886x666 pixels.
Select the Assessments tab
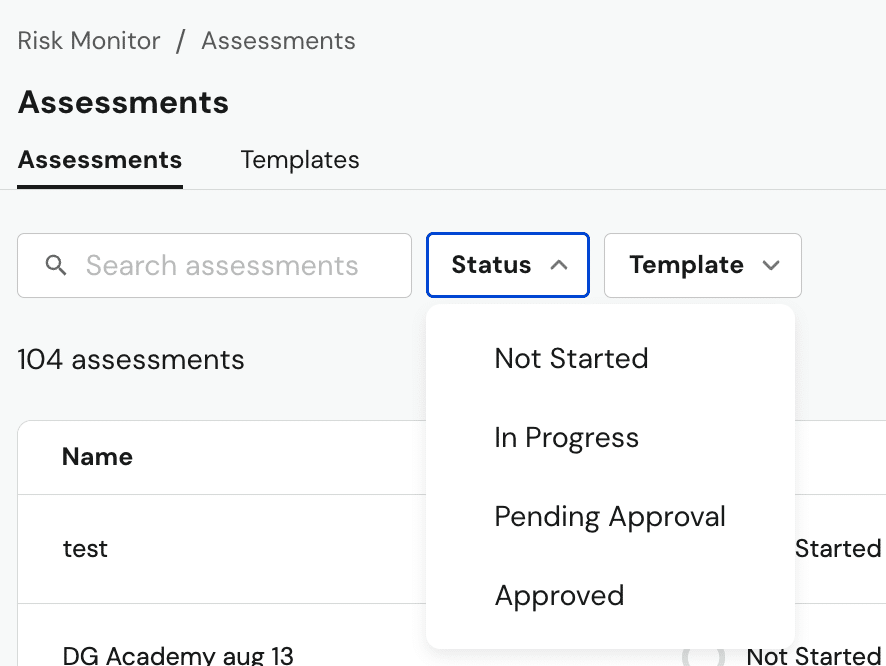pyautogui.click(x=100, y=160)
